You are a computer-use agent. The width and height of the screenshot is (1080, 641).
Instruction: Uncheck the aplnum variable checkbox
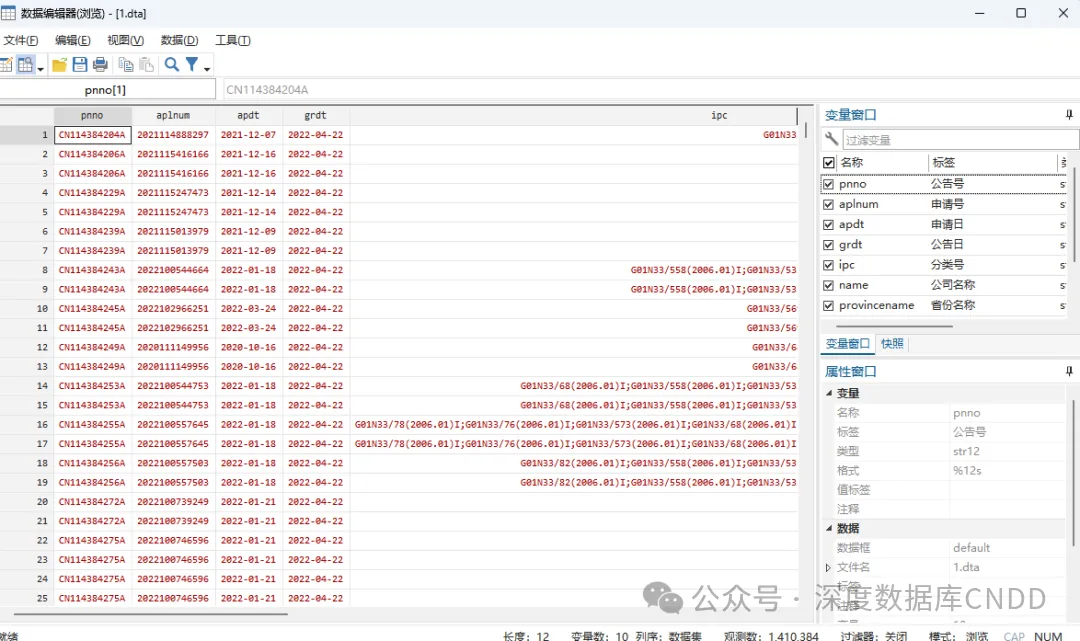pyautogui.click(x=828, y=205)
